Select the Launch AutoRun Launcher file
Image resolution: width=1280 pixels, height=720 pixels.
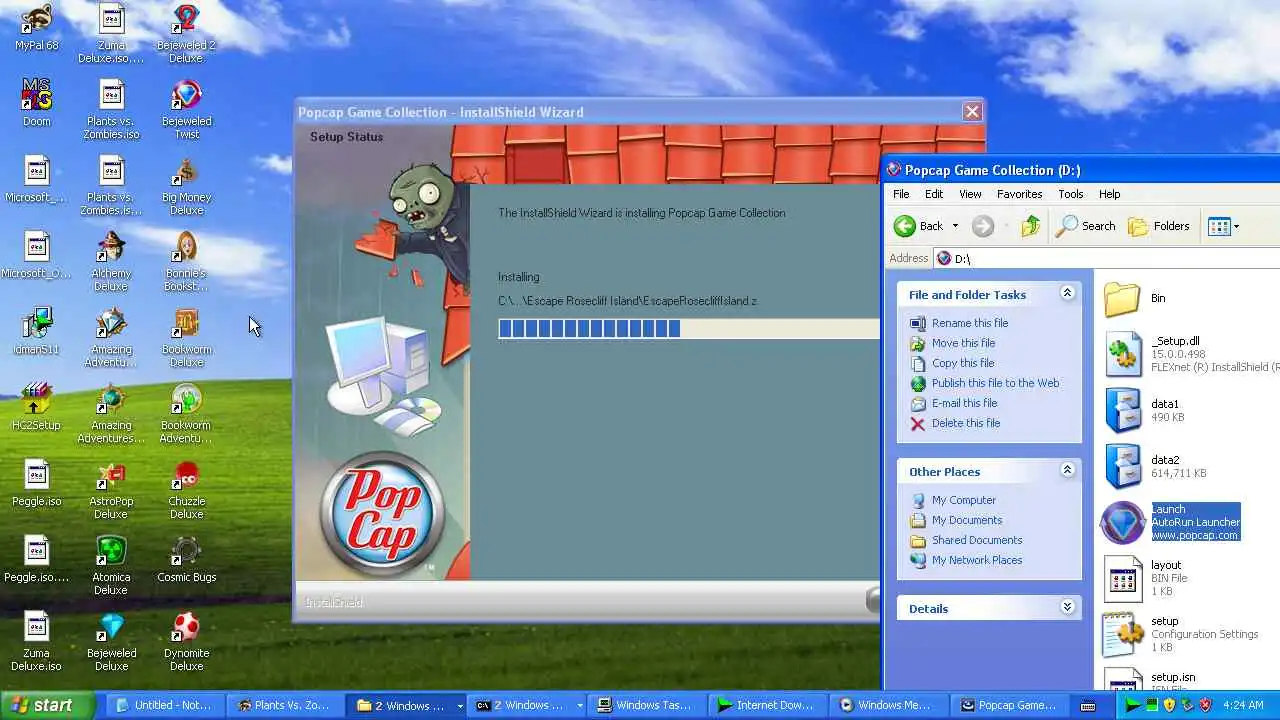click(x=1171, y=522)
